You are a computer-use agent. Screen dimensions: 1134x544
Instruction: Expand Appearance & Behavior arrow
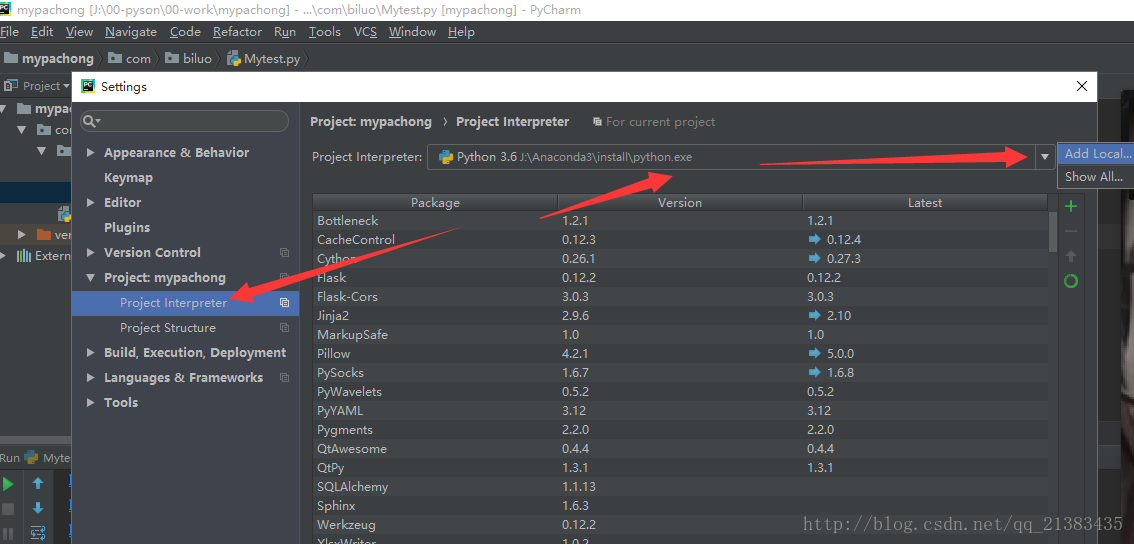pos(90,153)
